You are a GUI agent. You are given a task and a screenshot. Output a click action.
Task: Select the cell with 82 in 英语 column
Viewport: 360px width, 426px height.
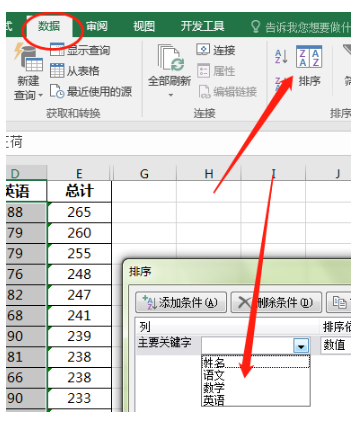26,295
